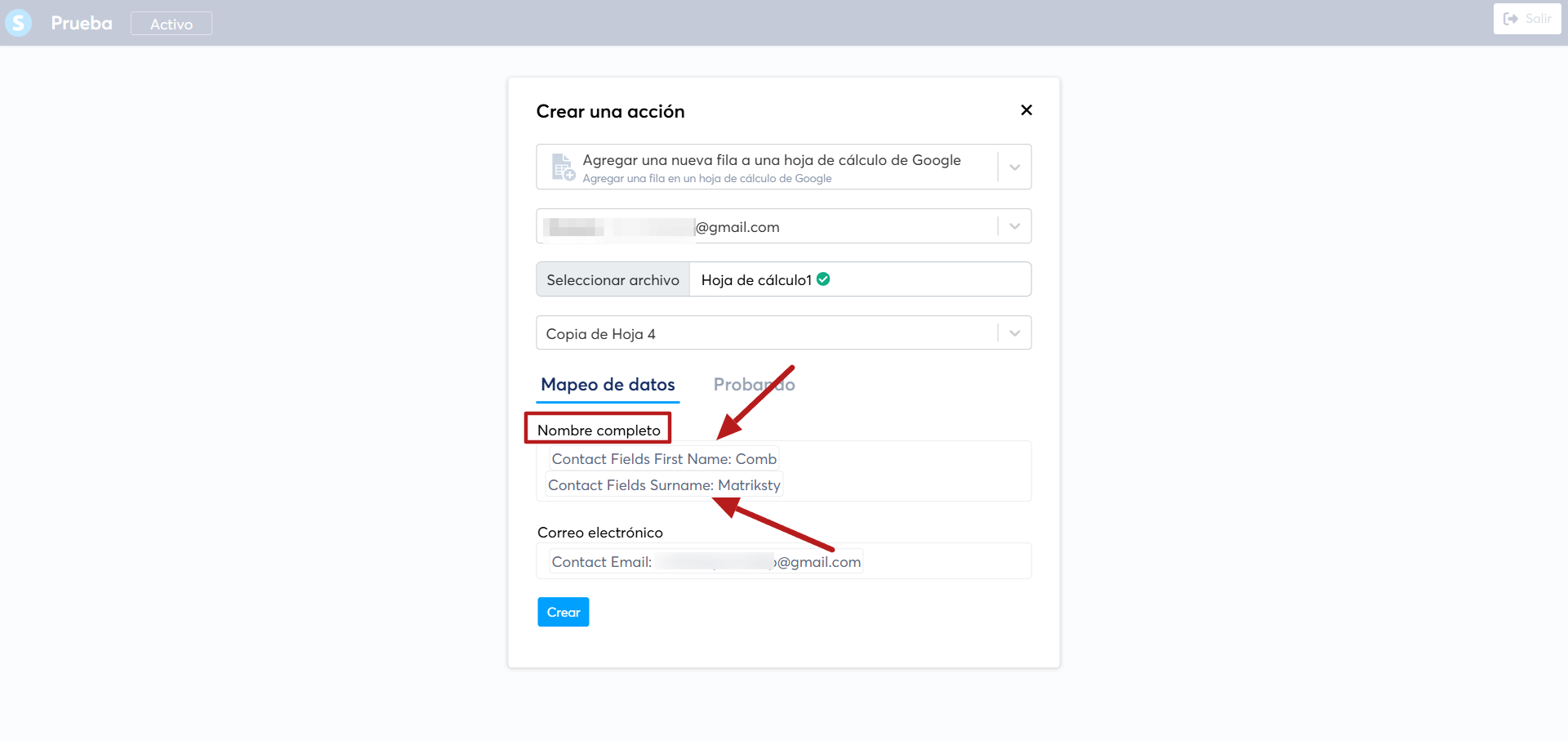
Task: Close the Crear una acción dialog
Action: [x=1027, y=110]
